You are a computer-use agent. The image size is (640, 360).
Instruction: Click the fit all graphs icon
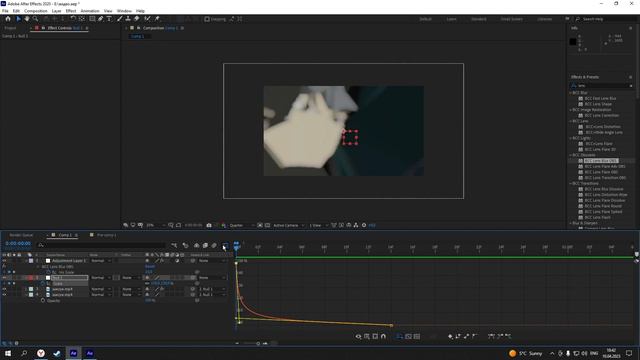[x=417, y=336]
